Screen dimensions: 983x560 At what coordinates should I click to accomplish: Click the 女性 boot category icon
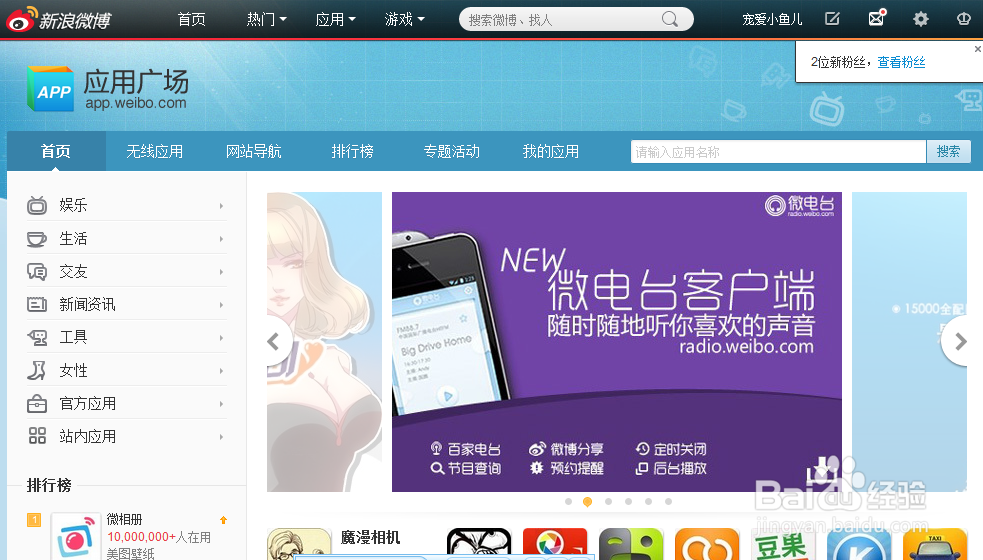click(x=36, y=370)
